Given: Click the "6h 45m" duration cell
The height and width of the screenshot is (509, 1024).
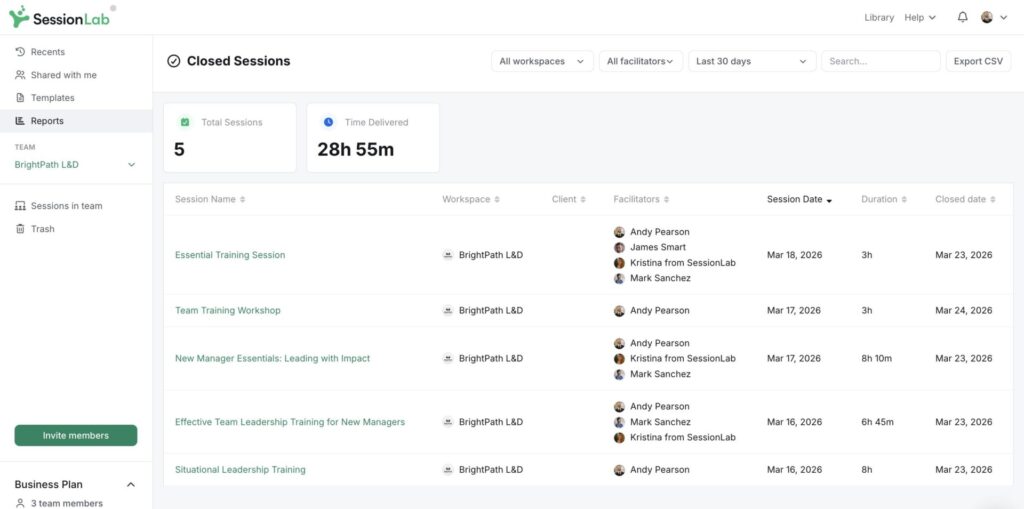Looking at the screenshot, I should (x=878, y=422).
